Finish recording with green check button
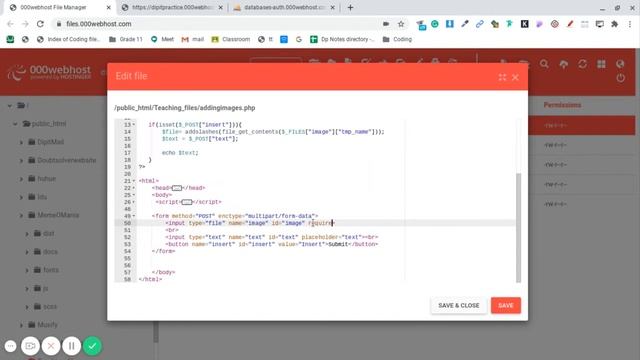Viewport: 640px width, 360px height. (x=92, y=346)
